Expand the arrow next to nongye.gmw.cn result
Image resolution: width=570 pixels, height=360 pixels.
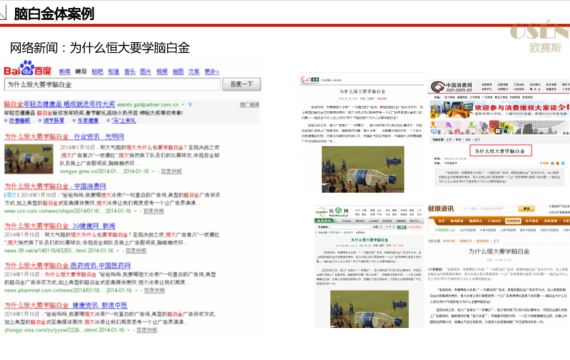[x=153, y=171]
